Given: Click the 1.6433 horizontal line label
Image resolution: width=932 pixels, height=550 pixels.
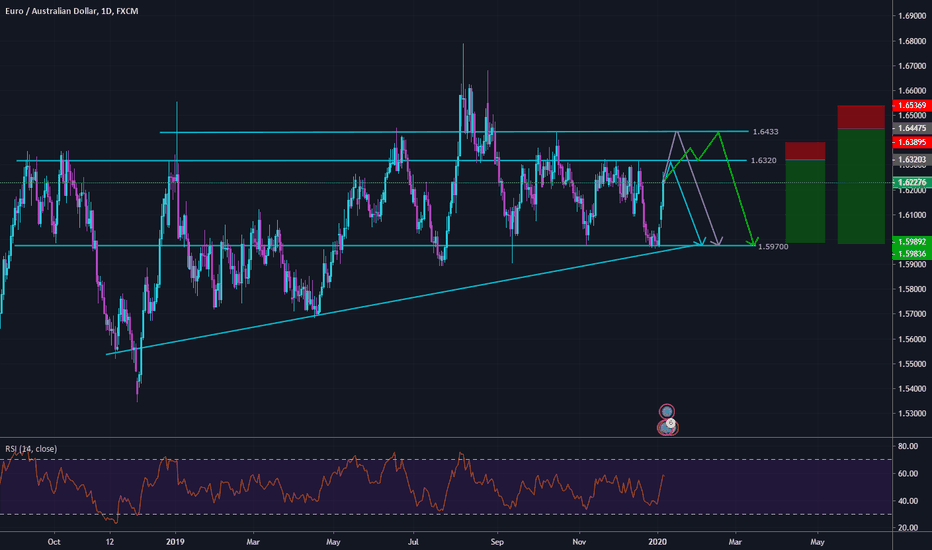Looking at the screenshot, I should tap(765, 132).
